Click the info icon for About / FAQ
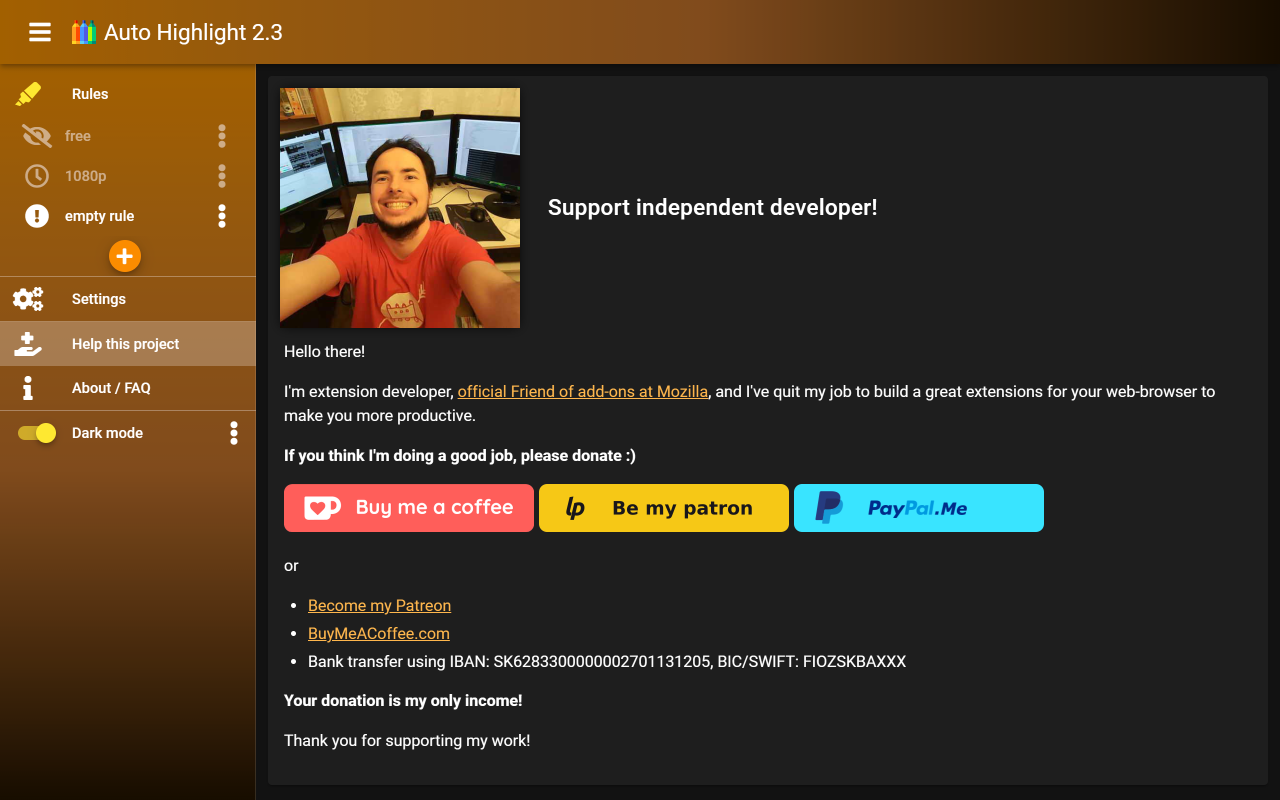The image size is (1280, 800). pyautogui.click(x=28, y=388)
